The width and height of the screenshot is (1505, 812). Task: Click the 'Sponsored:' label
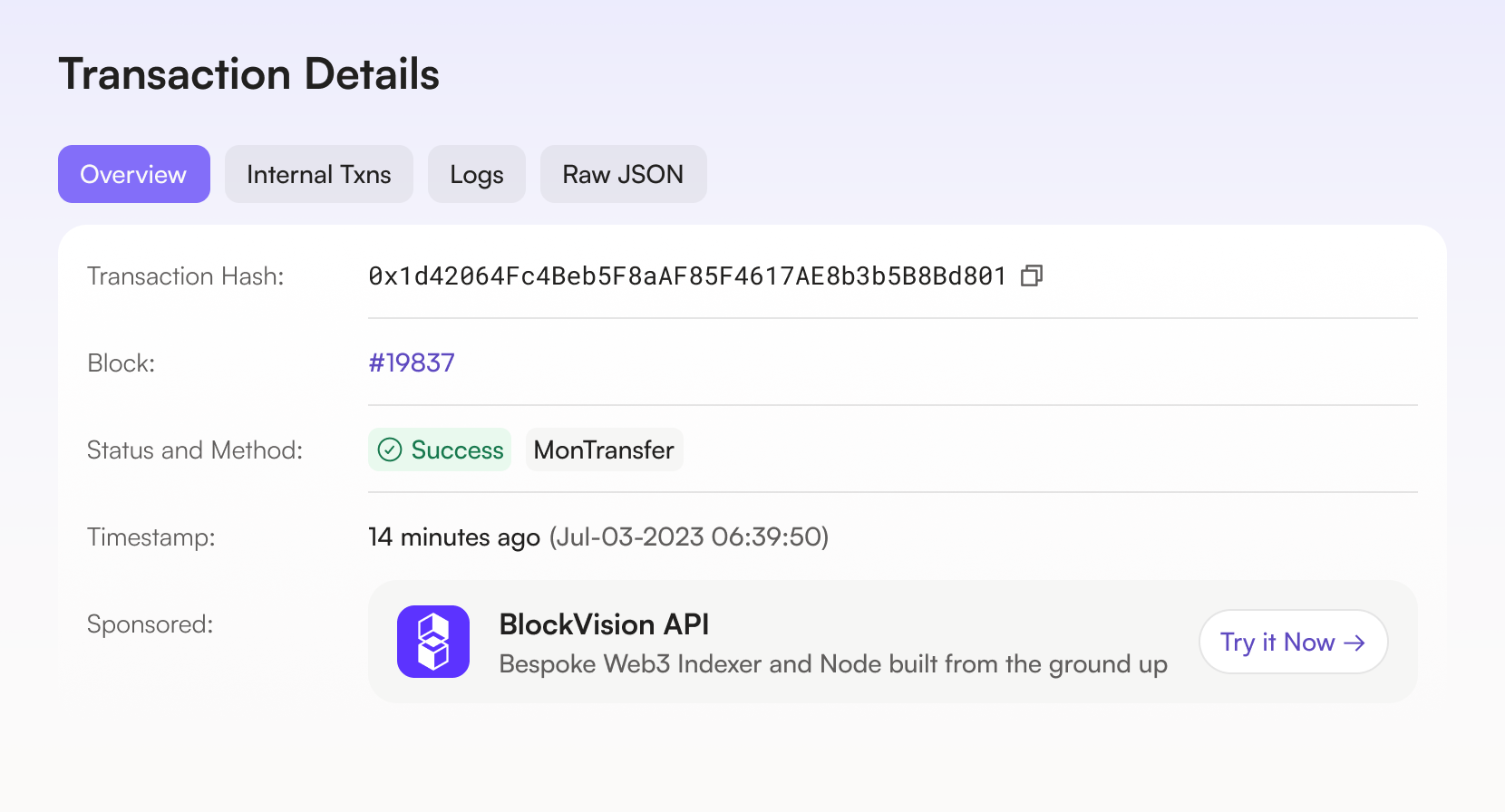(x=150, y=623)
